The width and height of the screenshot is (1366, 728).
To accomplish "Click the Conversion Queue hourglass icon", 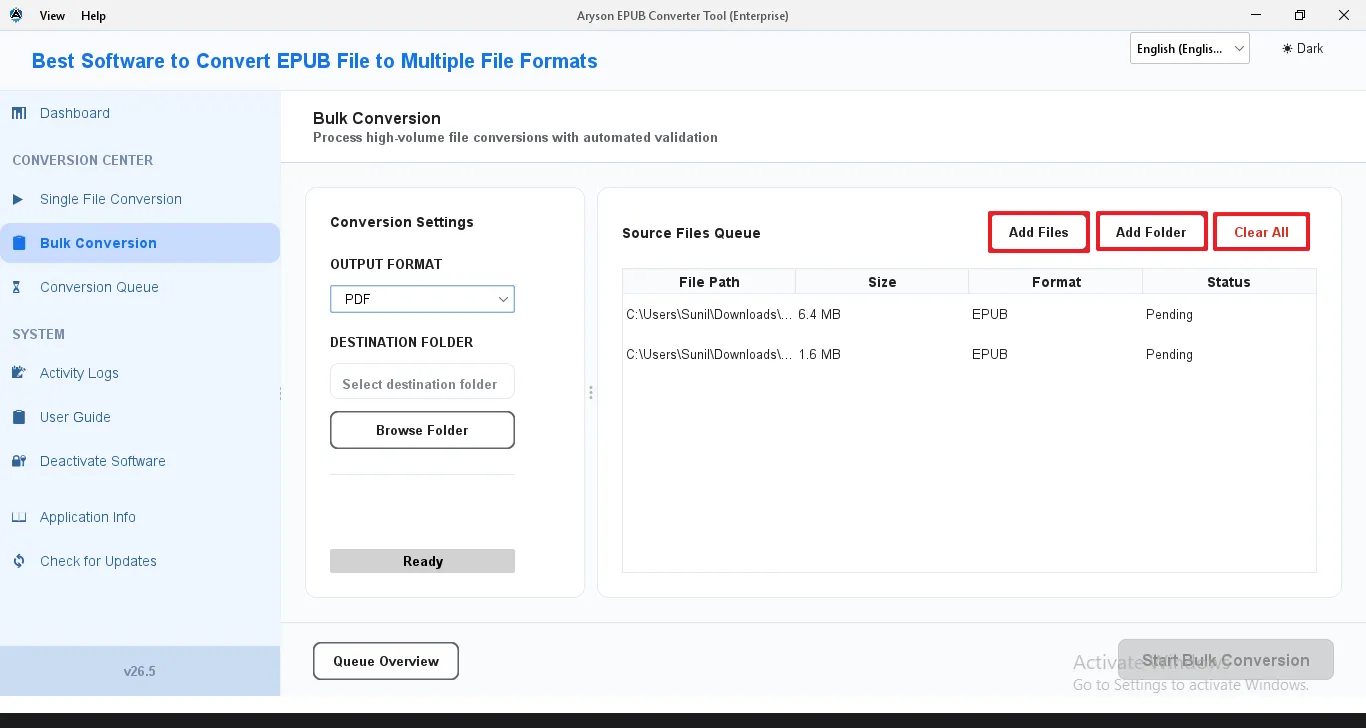I will pos(17,287).
